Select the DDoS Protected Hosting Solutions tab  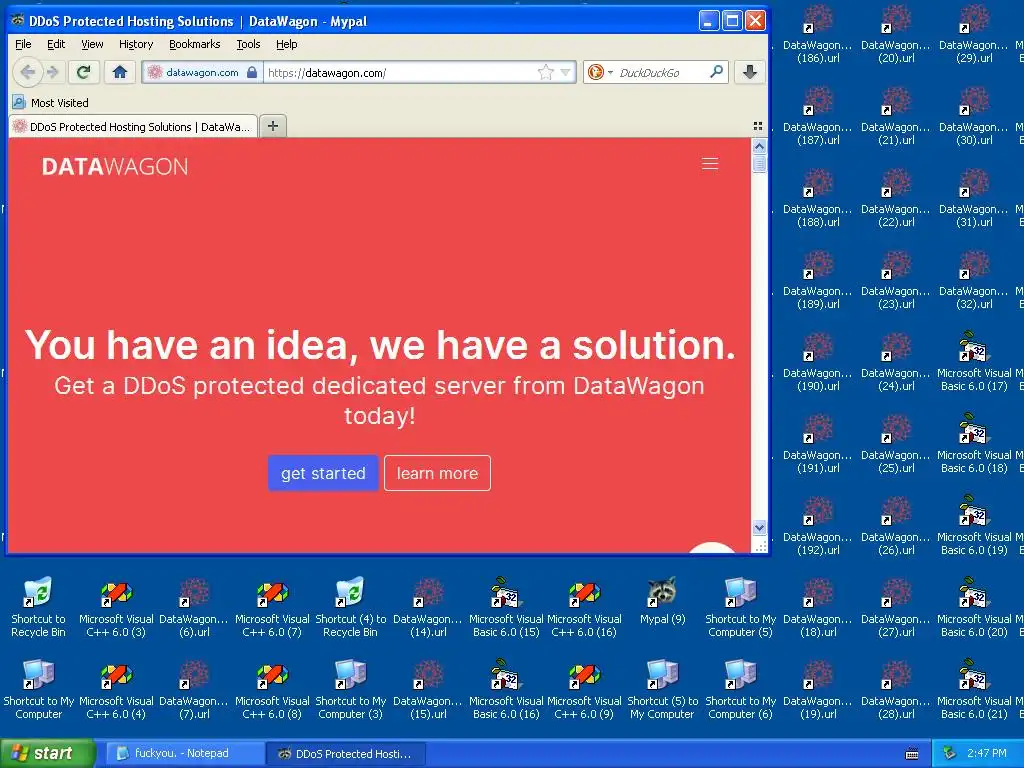point(133,127)
